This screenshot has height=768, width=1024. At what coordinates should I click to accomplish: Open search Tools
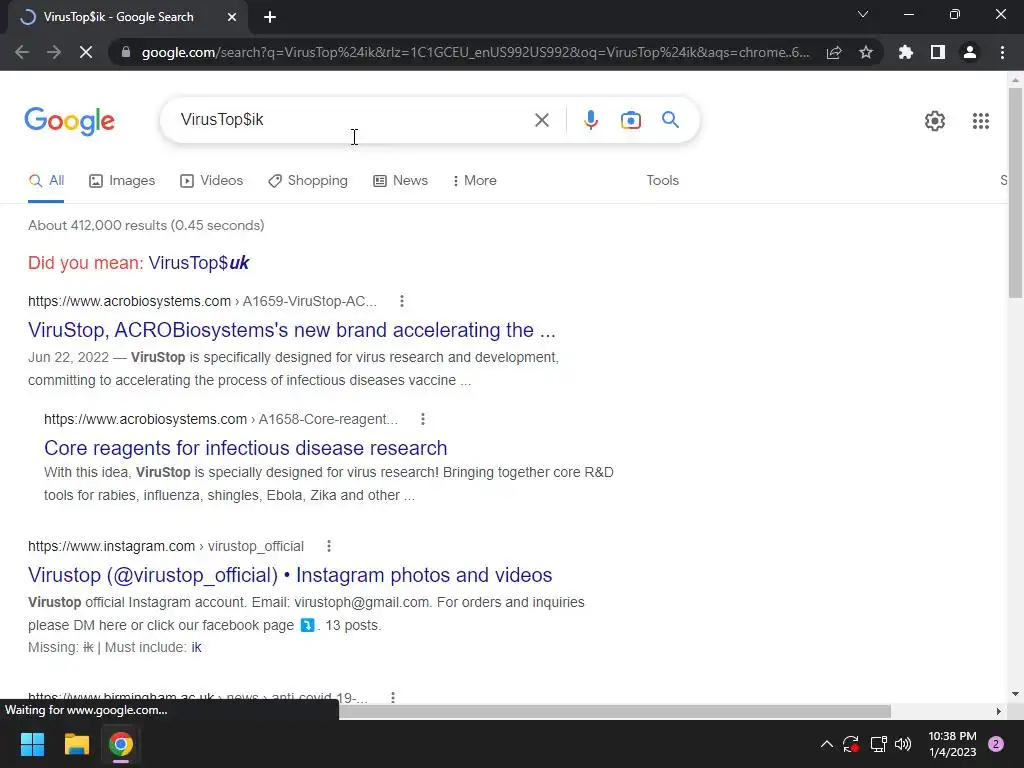coord(662,181)
